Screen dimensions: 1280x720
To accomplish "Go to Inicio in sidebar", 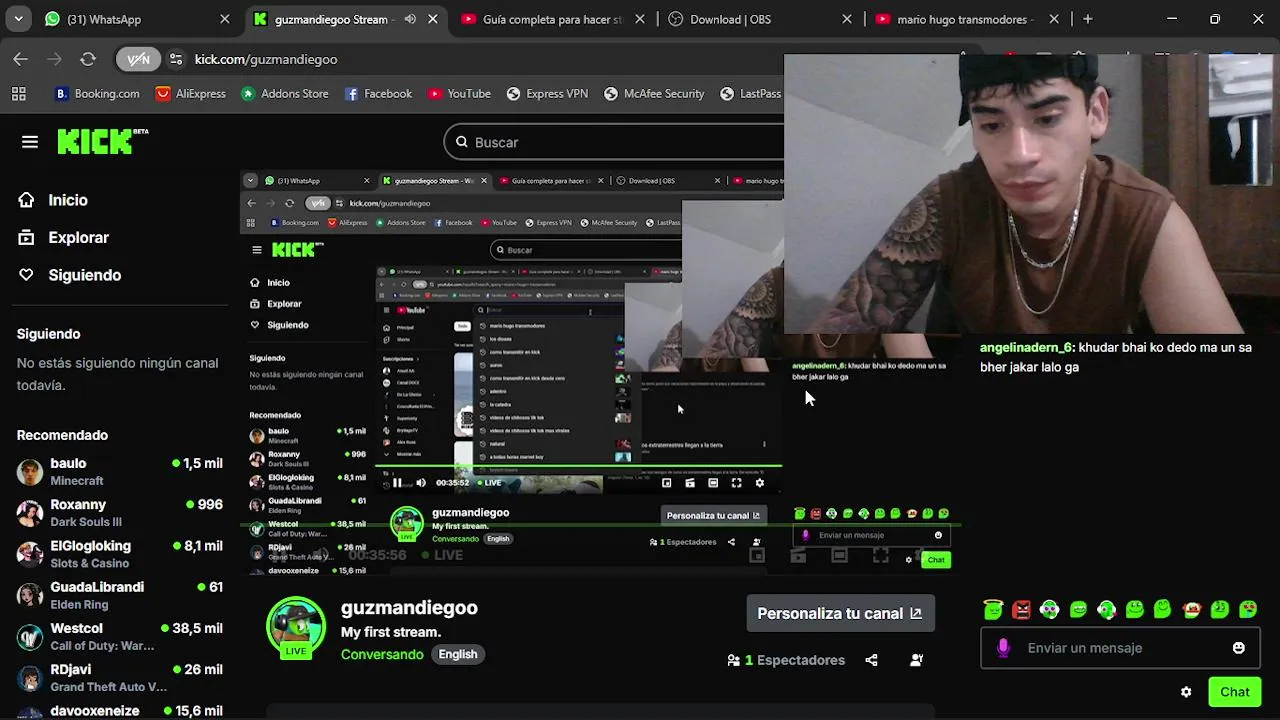I will coord(53,200).
